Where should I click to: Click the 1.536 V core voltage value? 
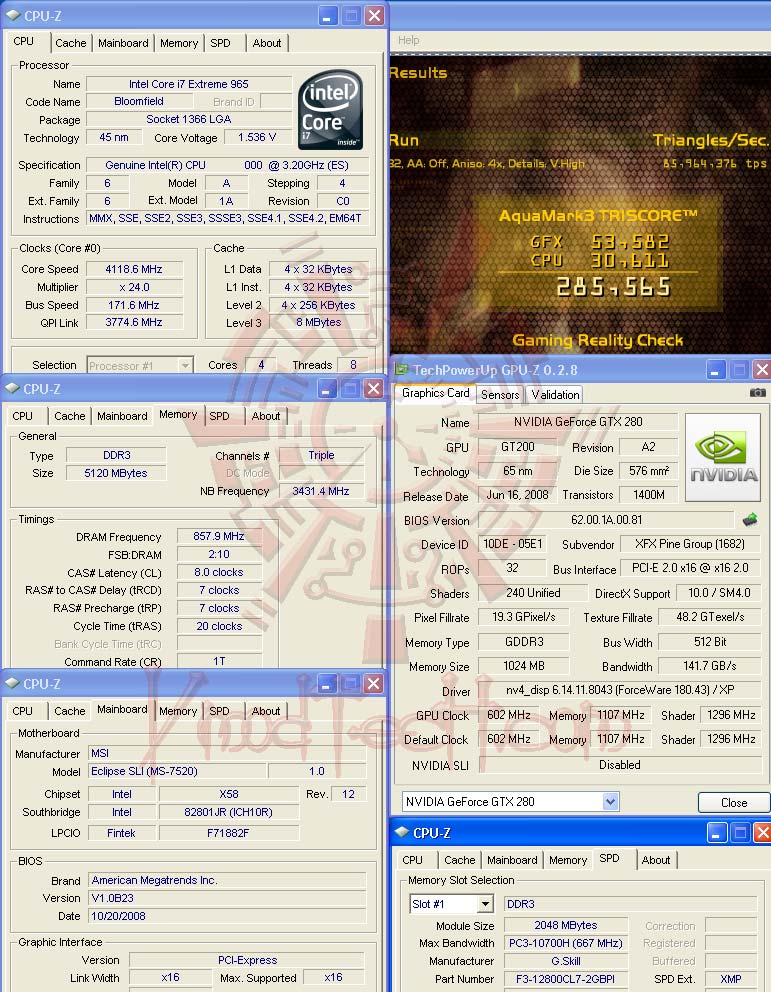tap(257, 137)
